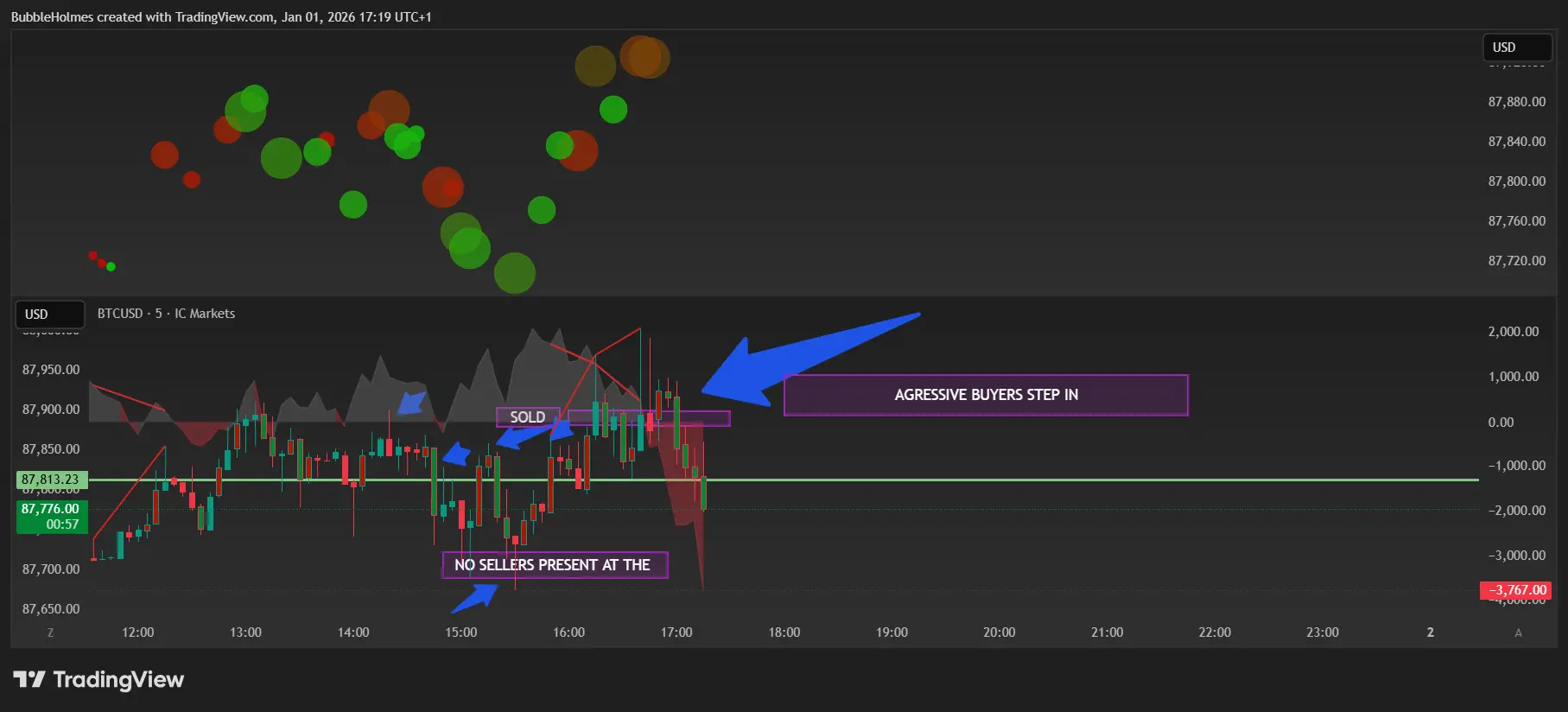Click the BTCUSD · 5 · IC Markets symbol title
Screen dimensions: 1568x712
coord(166,314)
